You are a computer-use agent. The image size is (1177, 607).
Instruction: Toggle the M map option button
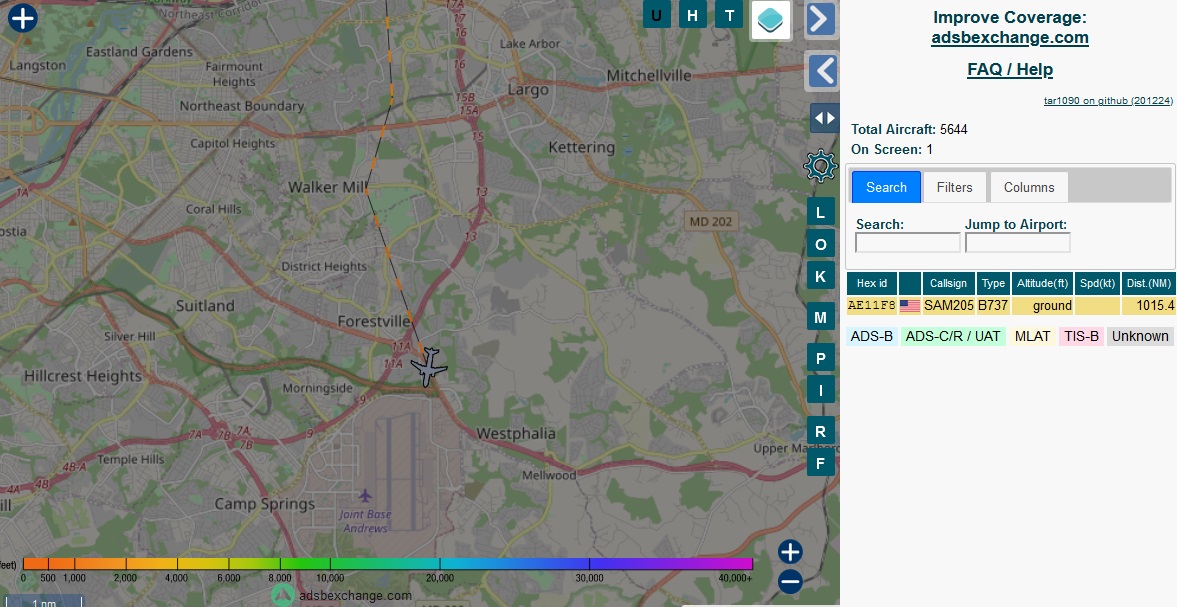[x=820, y=317]
